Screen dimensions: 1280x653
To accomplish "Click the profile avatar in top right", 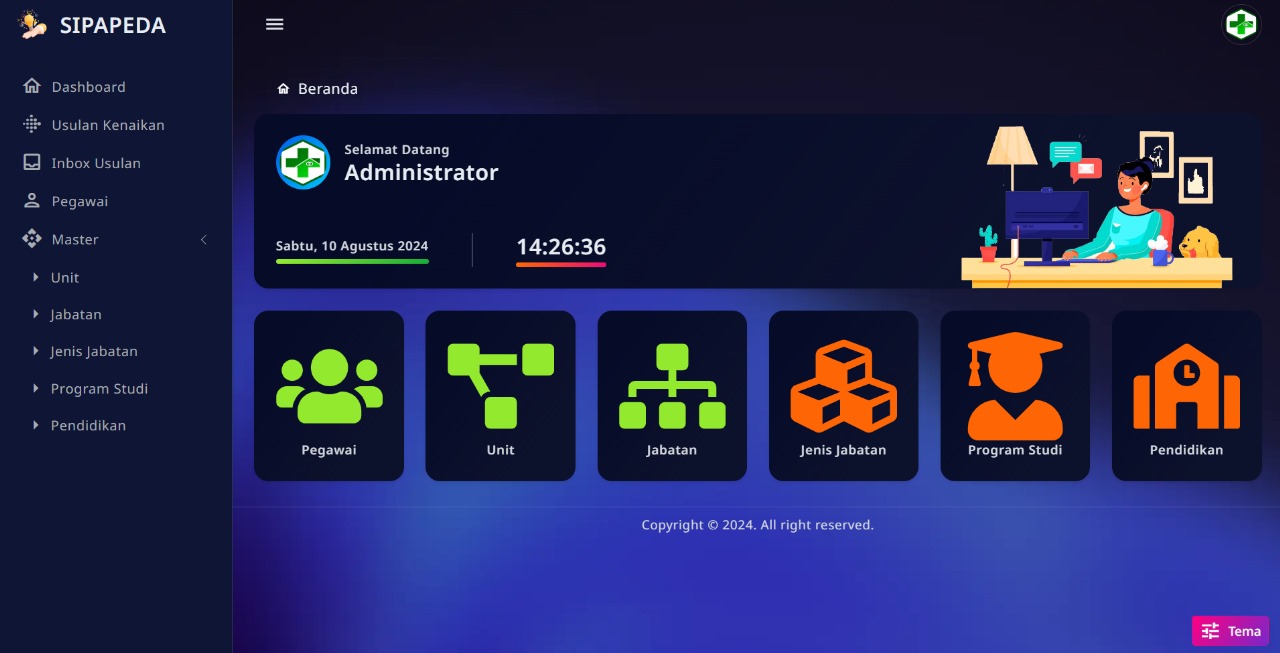I will coord(1241,24).
